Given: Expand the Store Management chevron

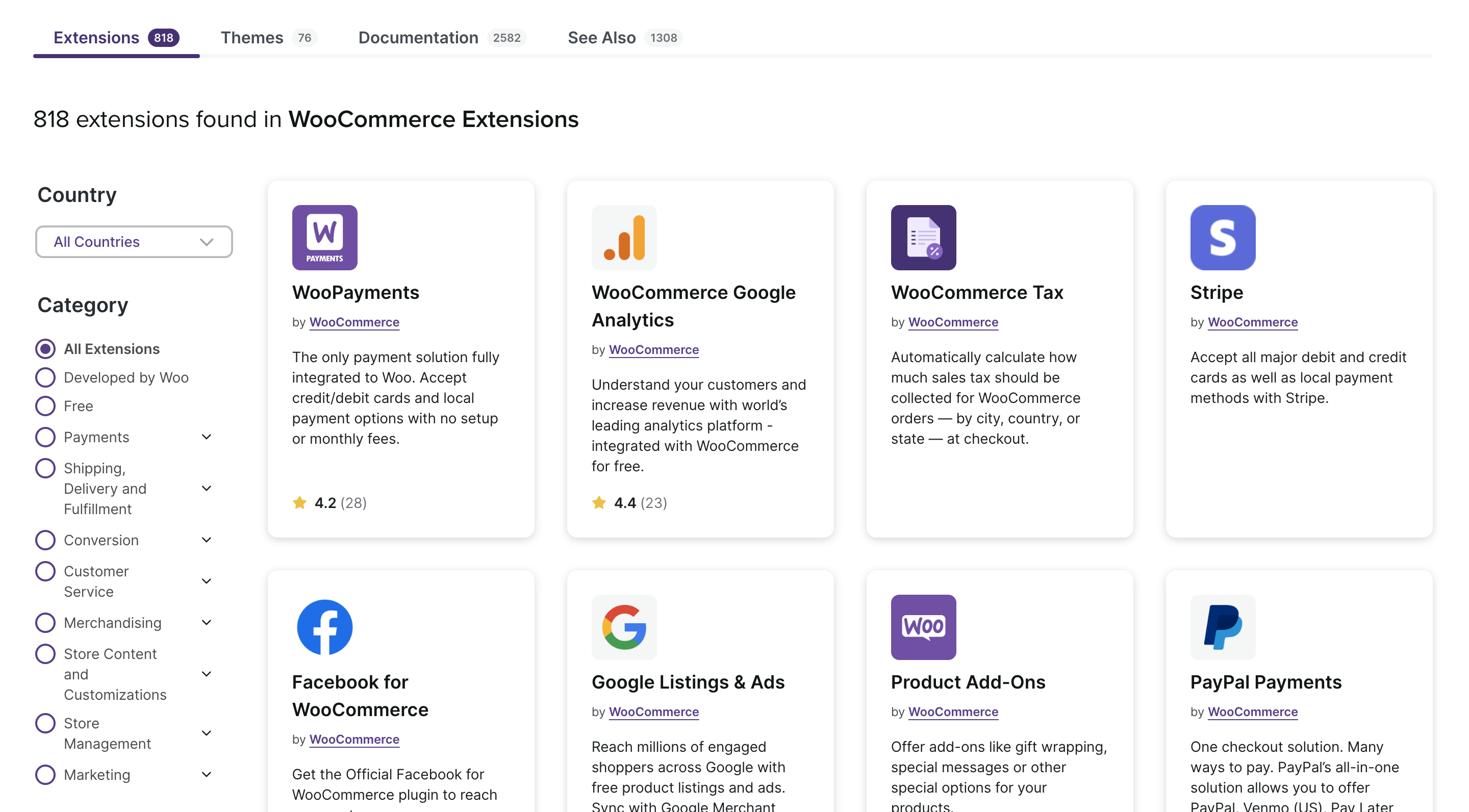Looking at the screenshot, I should click(x=207, y=733).
